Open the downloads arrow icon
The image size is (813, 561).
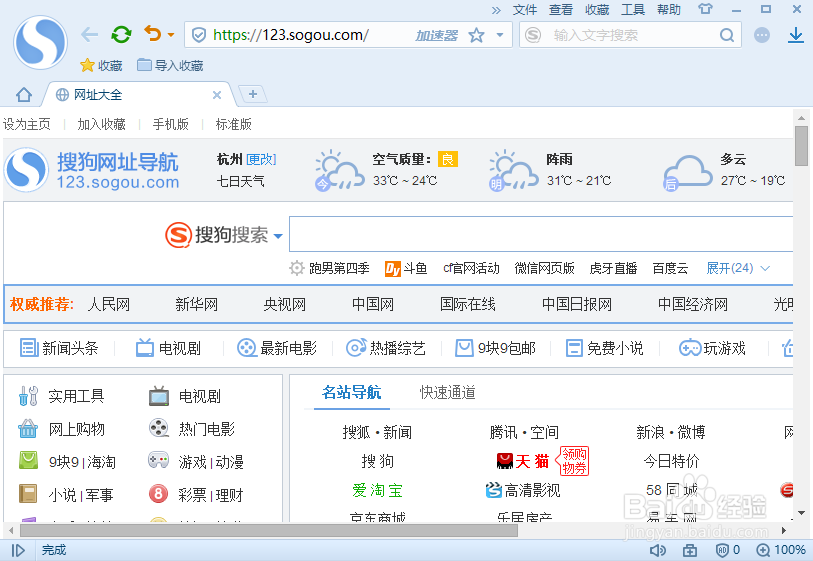796,35
